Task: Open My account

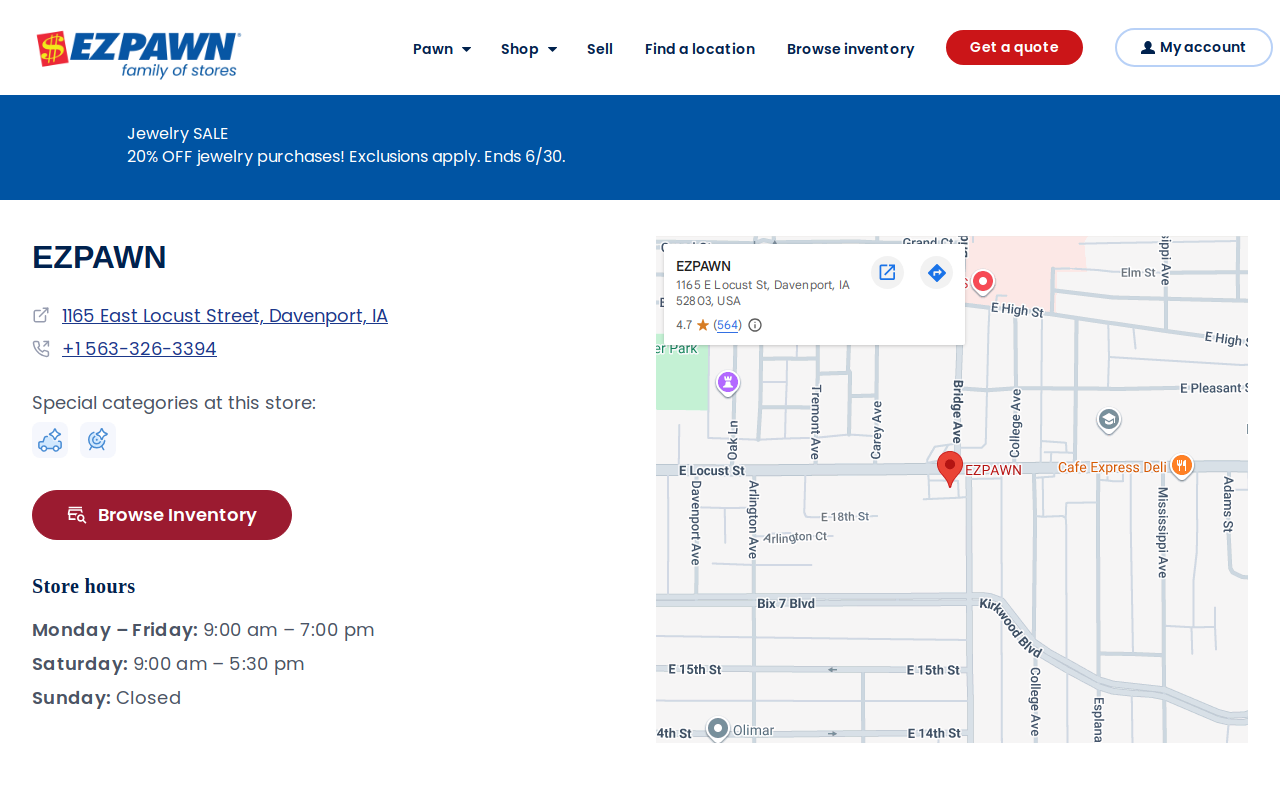Action: tap(1193, 47)
